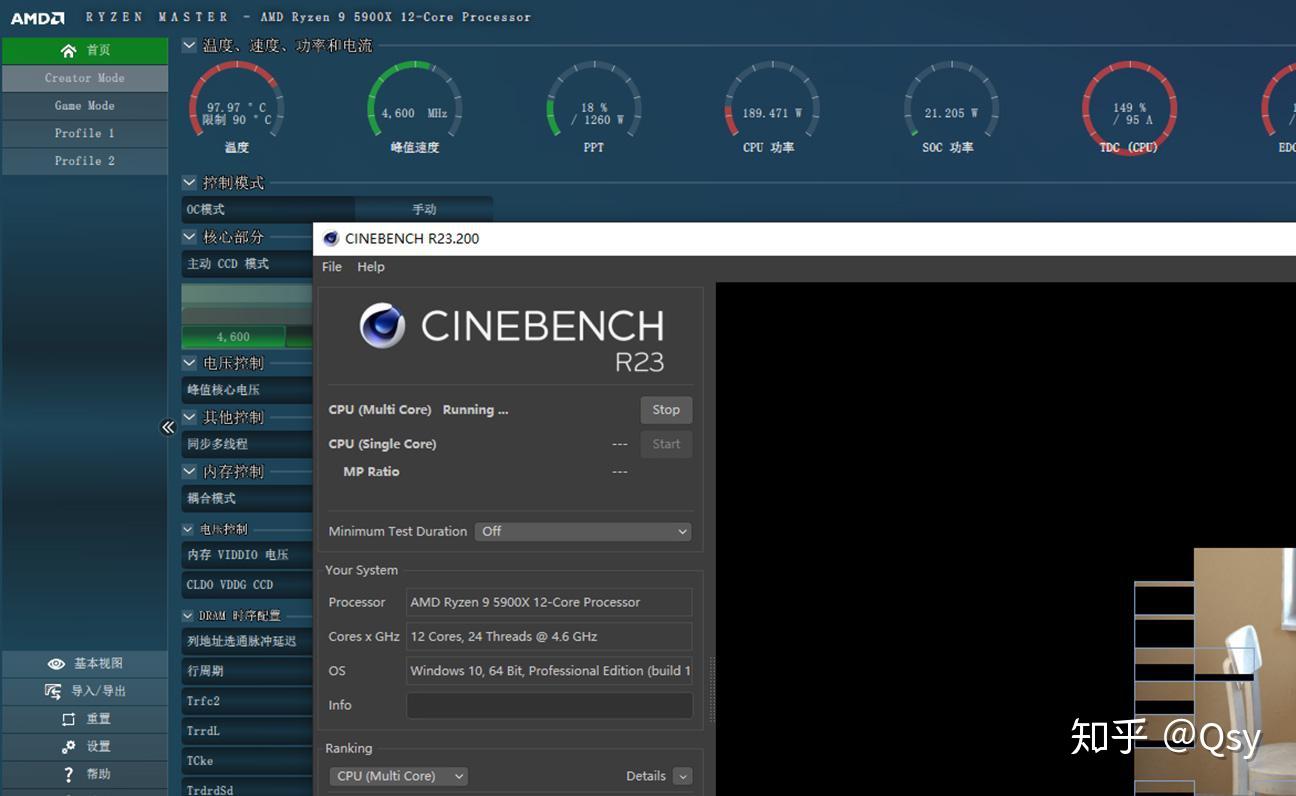Click the PPT gauge
This screenshot has height=796, width=1296.
point(594,108)
